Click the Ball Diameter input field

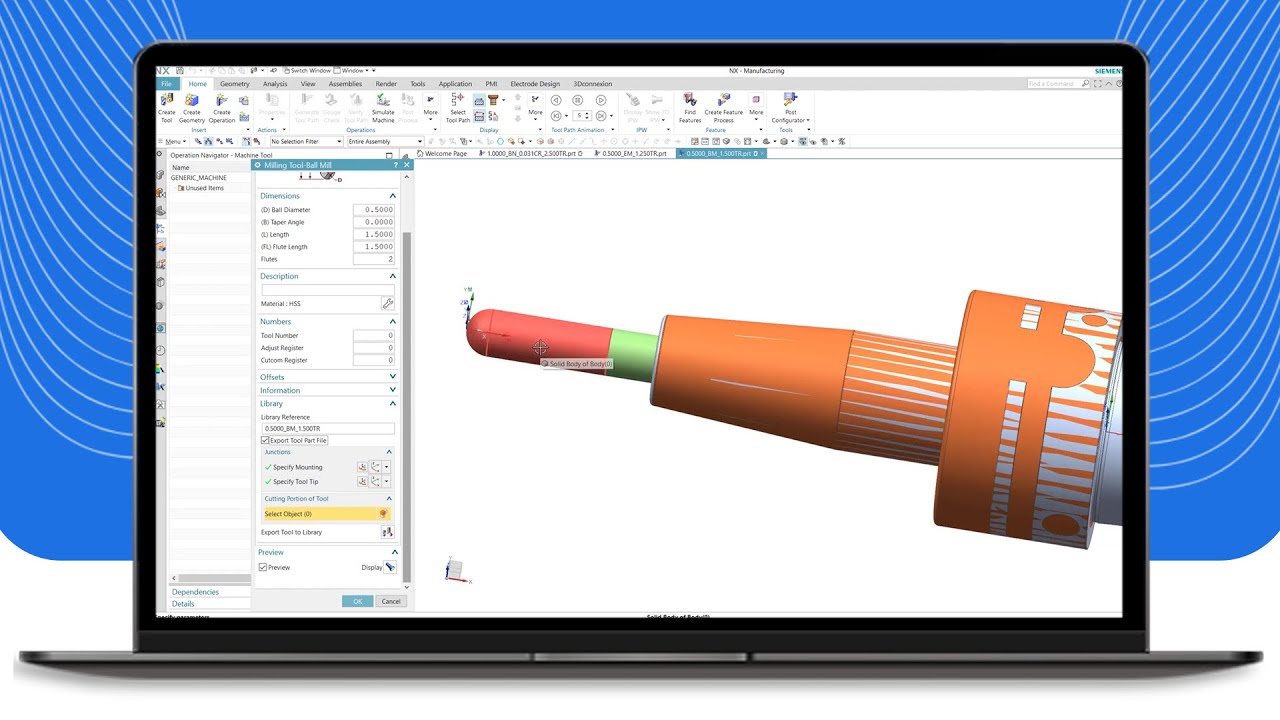[373, 210]
